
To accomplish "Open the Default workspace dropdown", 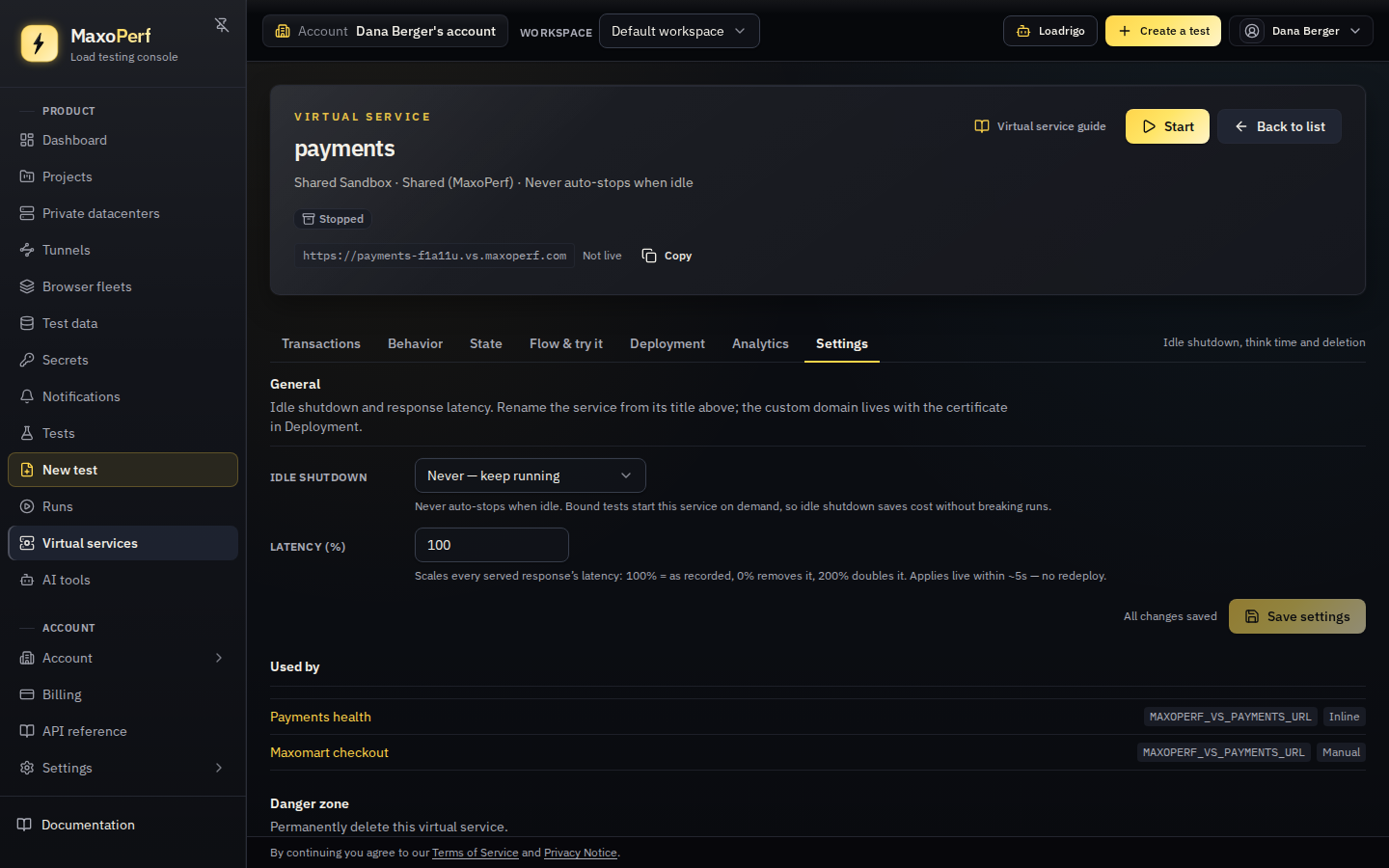I will point(679,31).
